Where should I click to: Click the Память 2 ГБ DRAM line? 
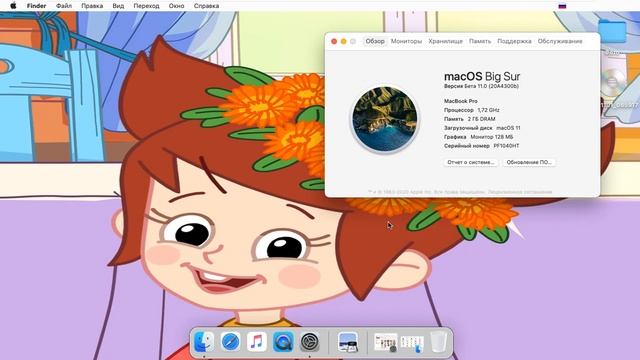[x=470, y=119]
